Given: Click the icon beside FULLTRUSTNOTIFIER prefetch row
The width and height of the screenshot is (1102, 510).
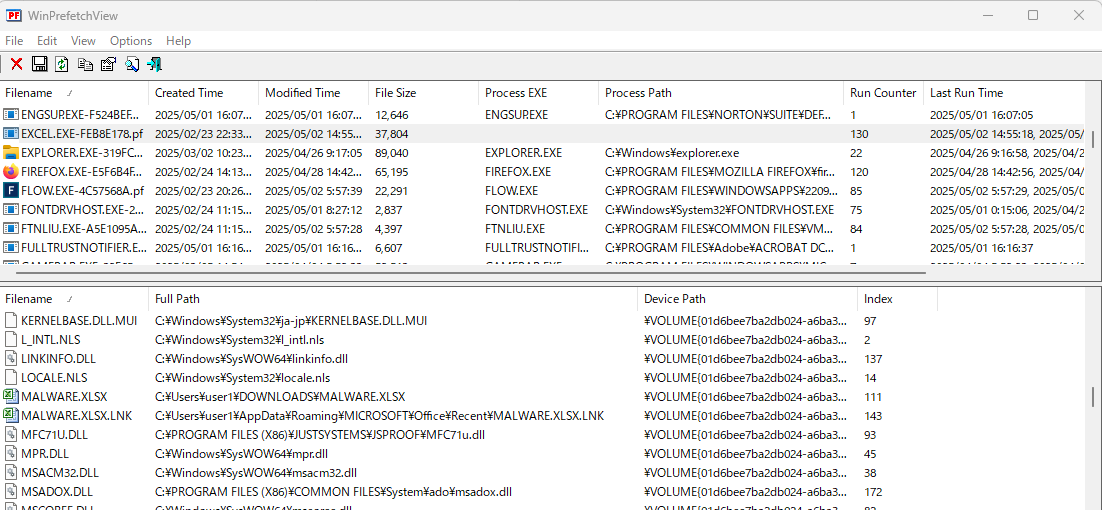Looking at the screenshot, I should pyautogui.click(x=10, y=247).
